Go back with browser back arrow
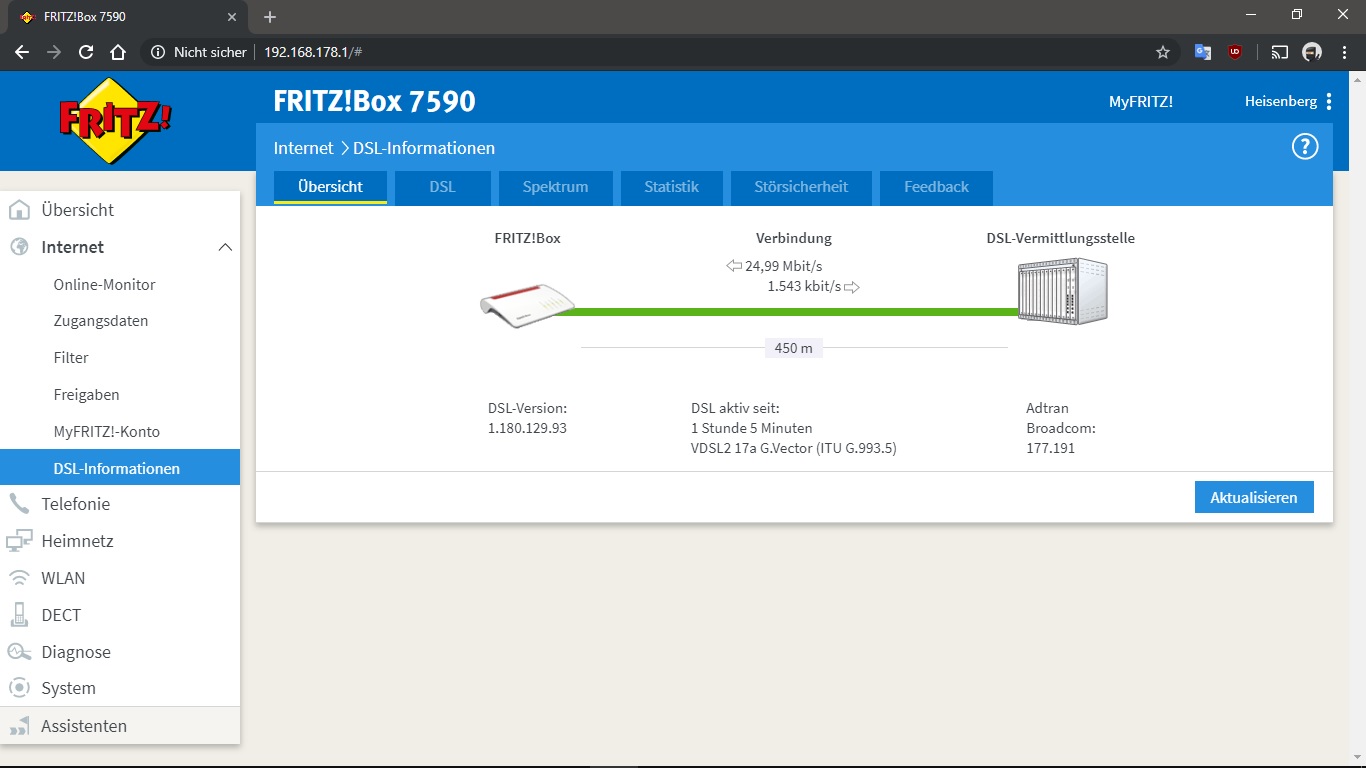 click(22, 52)
